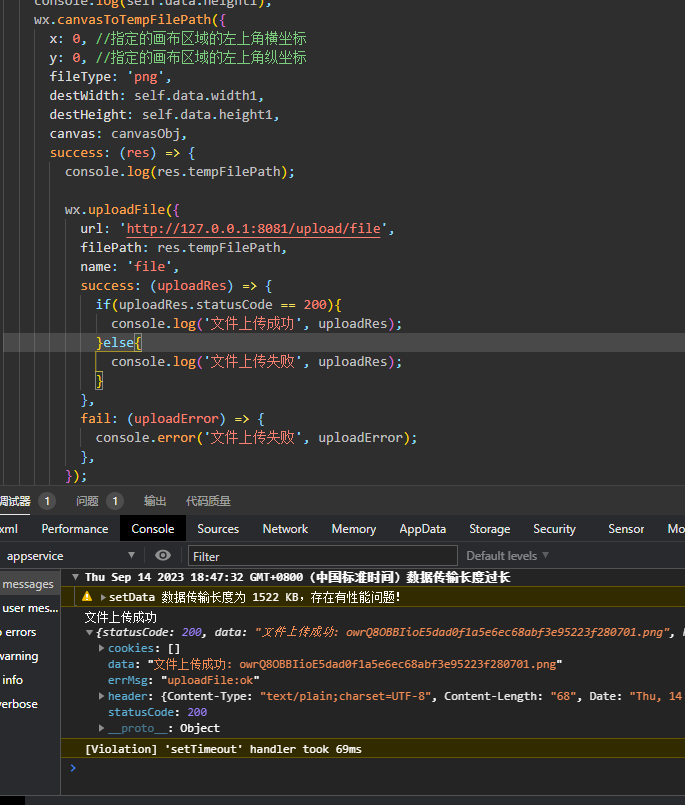Switch to the Performance tab
Image resolution: width=685 pixels, height=805 pixels.
click(x=75, y=529)
